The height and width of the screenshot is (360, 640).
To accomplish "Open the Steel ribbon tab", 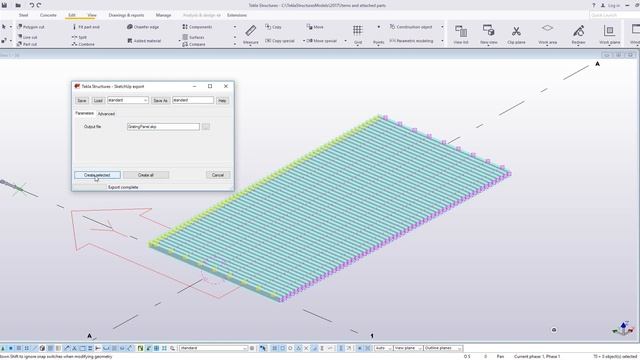I will click(24, 15).
